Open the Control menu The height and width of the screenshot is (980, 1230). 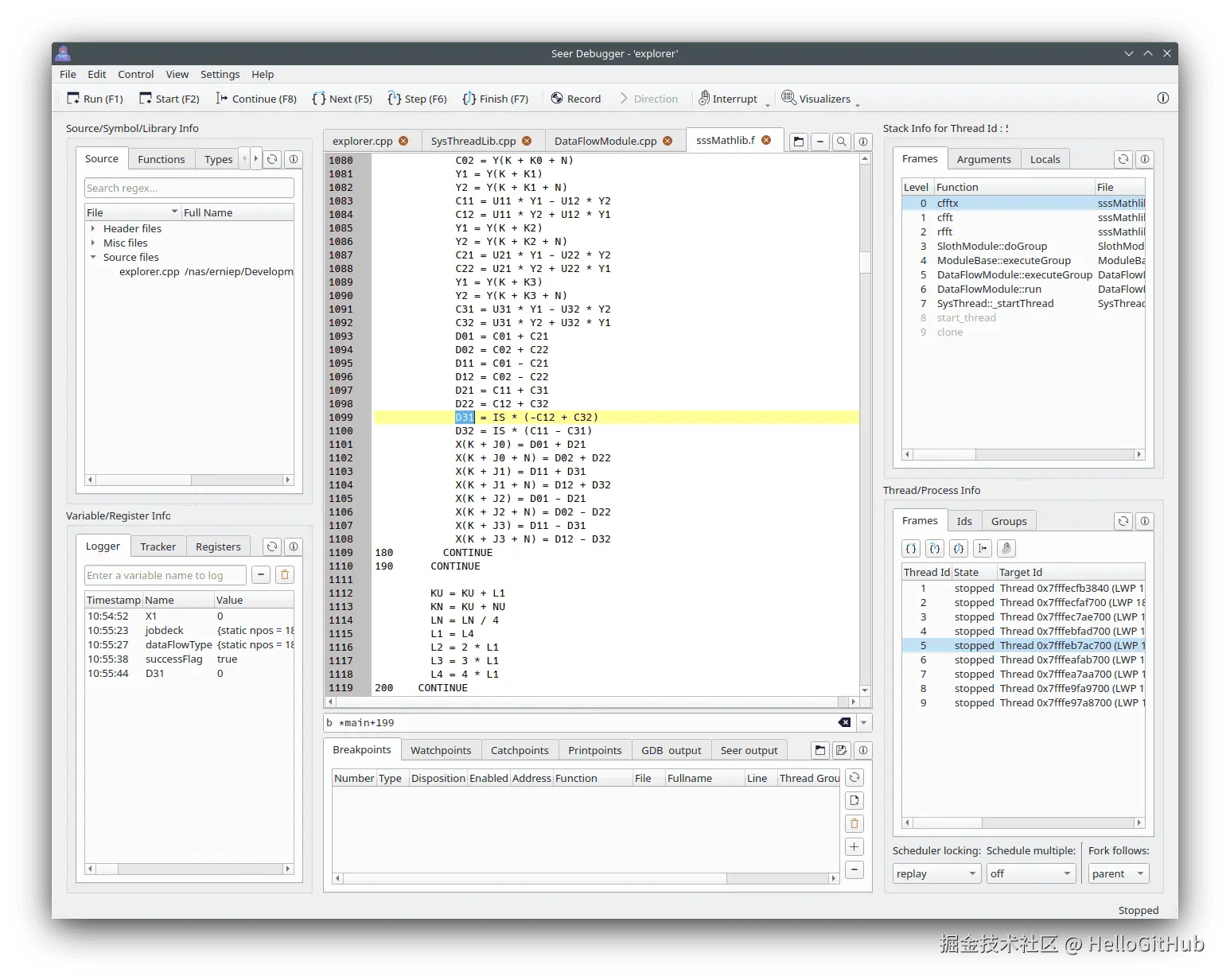coord(136,74)
